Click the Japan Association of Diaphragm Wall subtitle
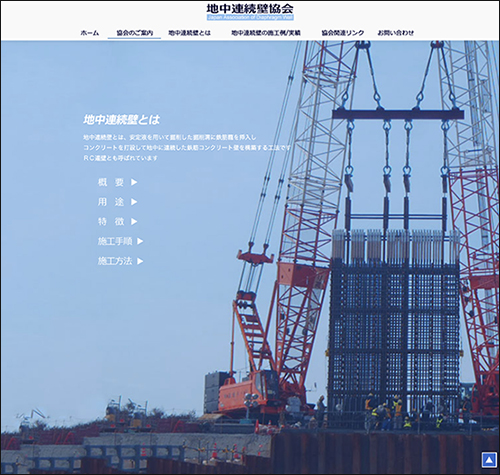Screen dimensions: 500x475 (250, 17)
